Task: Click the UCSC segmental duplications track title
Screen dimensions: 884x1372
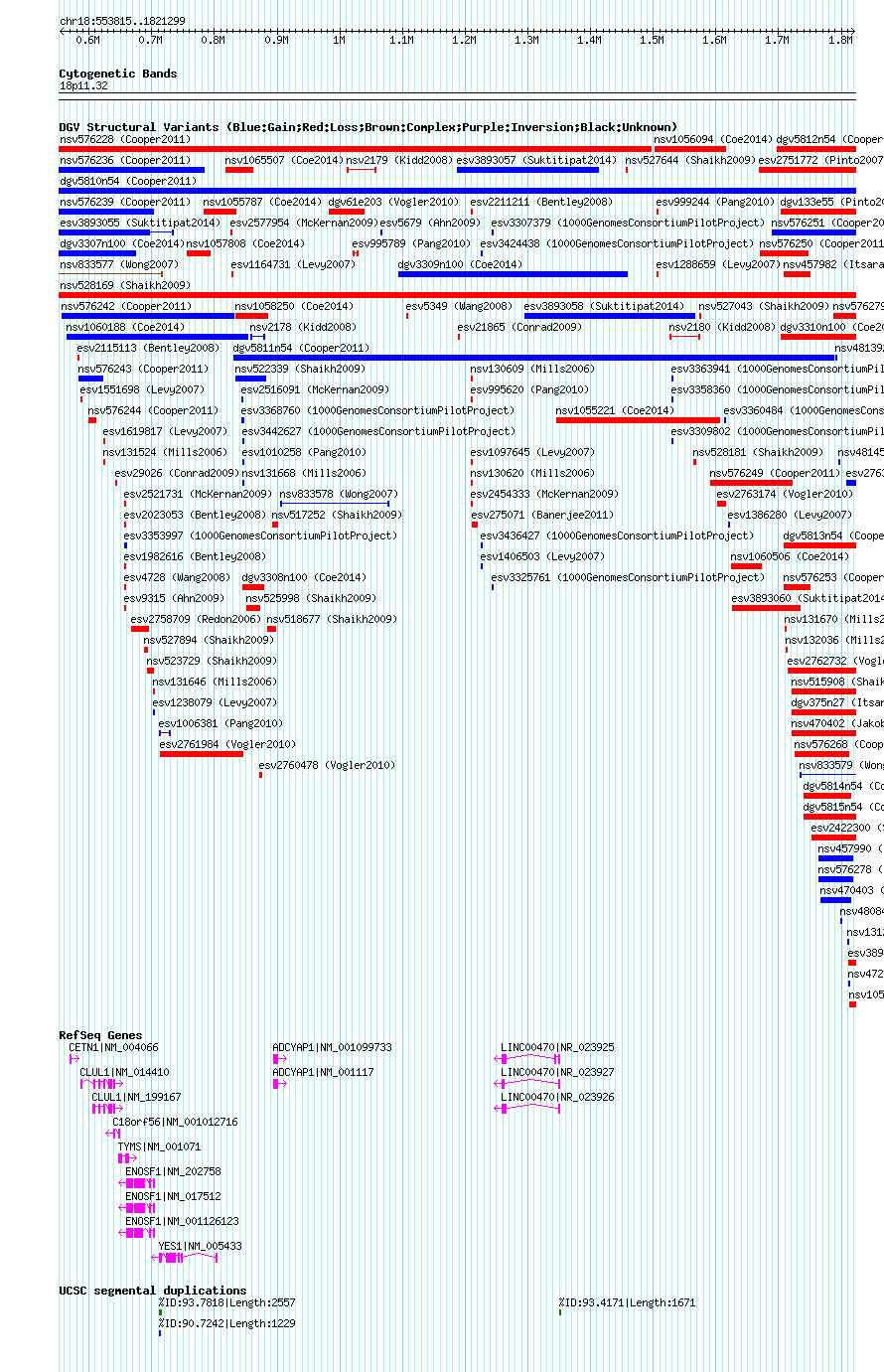Action: click(x=153, y=1291)
